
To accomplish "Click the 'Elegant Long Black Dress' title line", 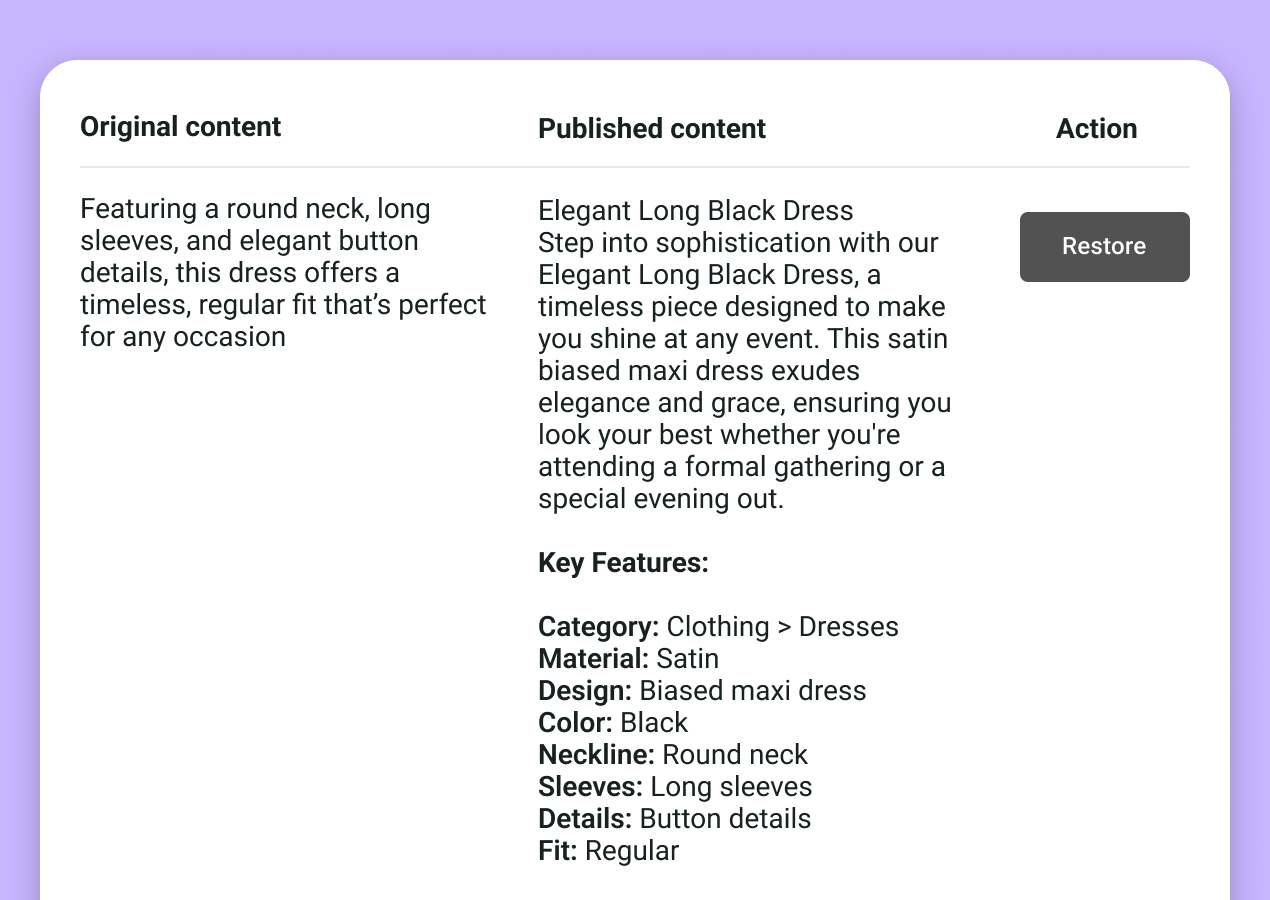I will point(696,211).
